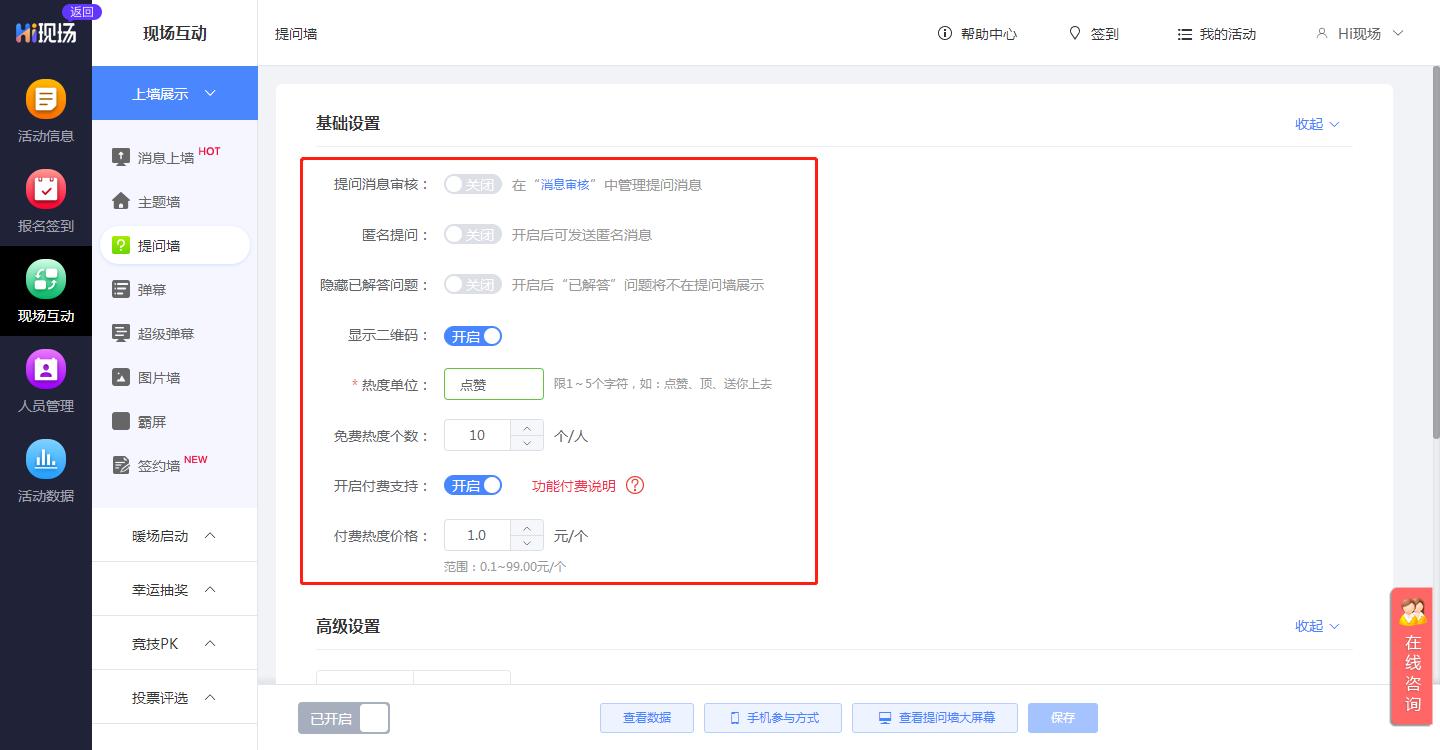1440x750 pixels.
Task: Click the 签到 location pin icon
Action: tap(1073, 33)
